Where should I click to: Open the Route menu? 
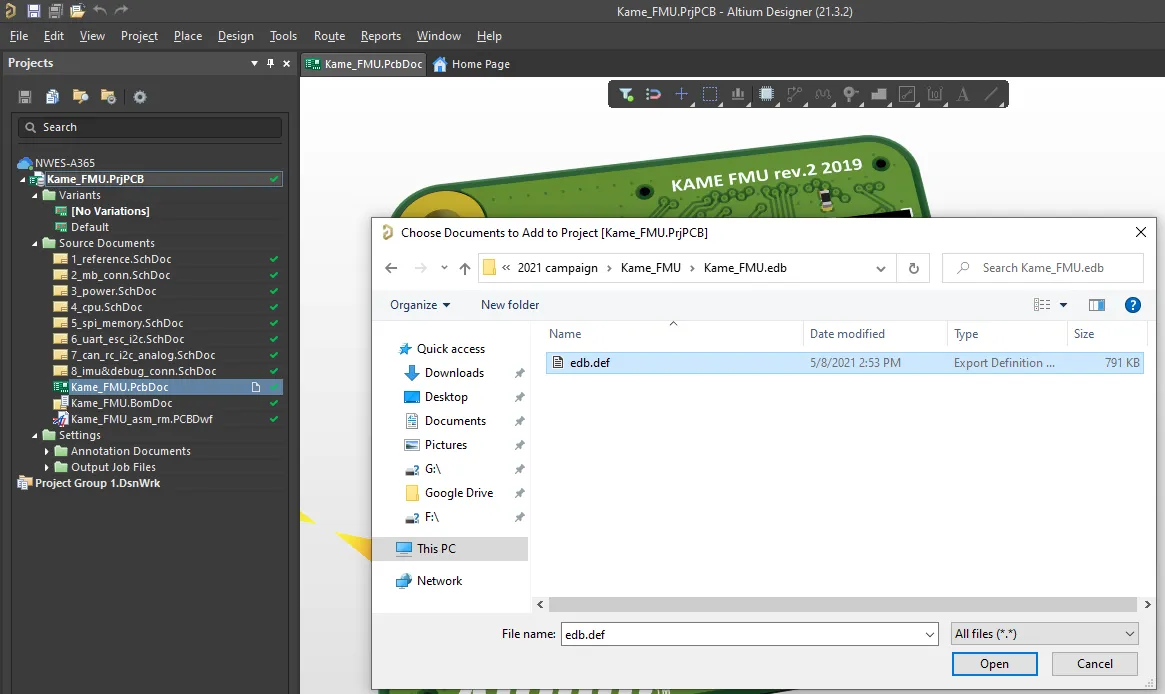(x=329, y=35)
